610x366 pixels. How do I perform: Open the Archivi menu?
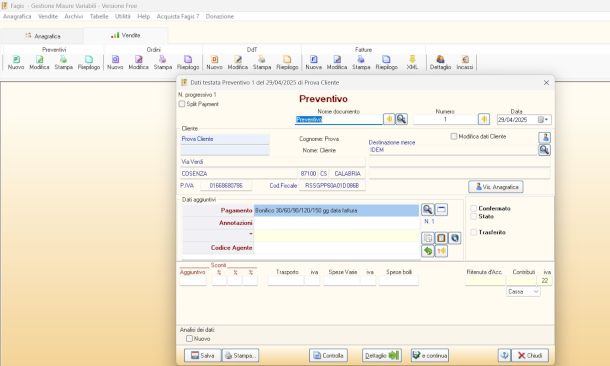(74, 16)
